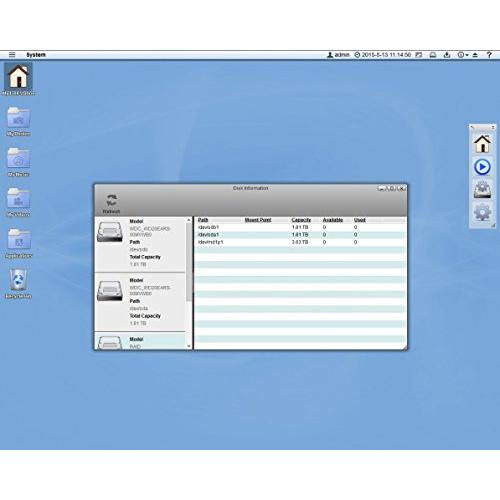The image size is (500, 500).
Task: Open the disk-with-gear icon in right dock
Action: tap(482, 189)
